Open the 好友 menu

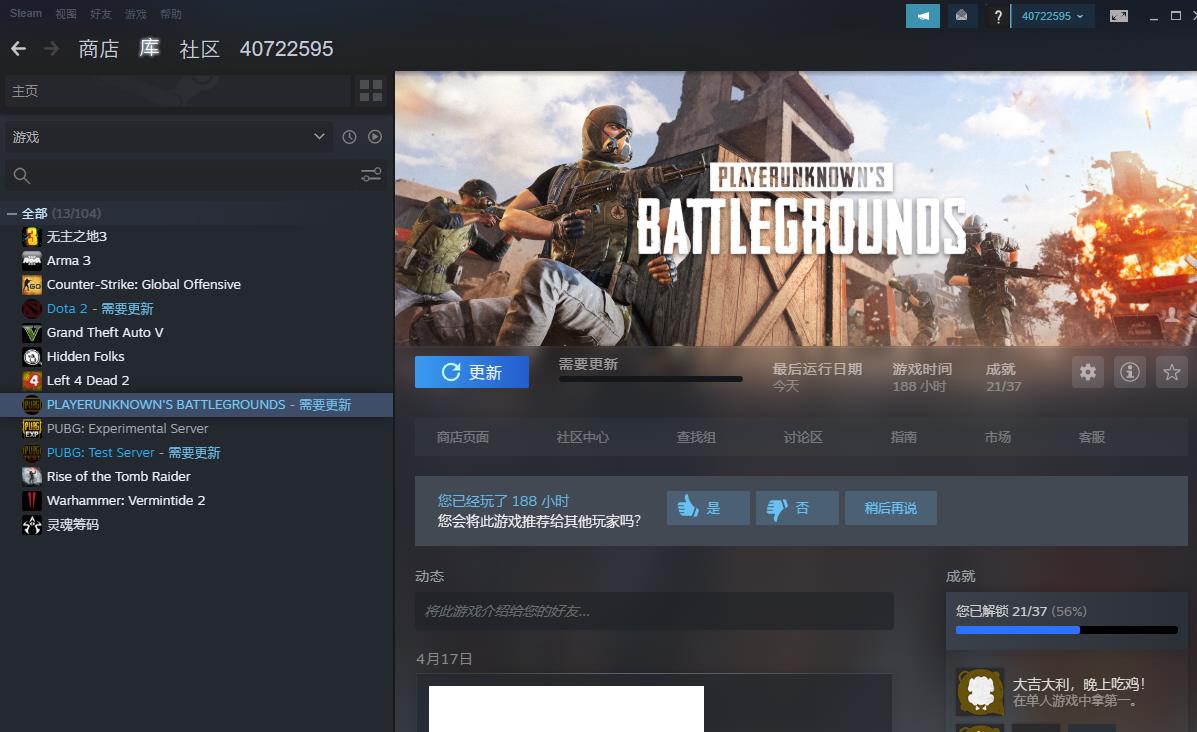[x=101, y=14]
